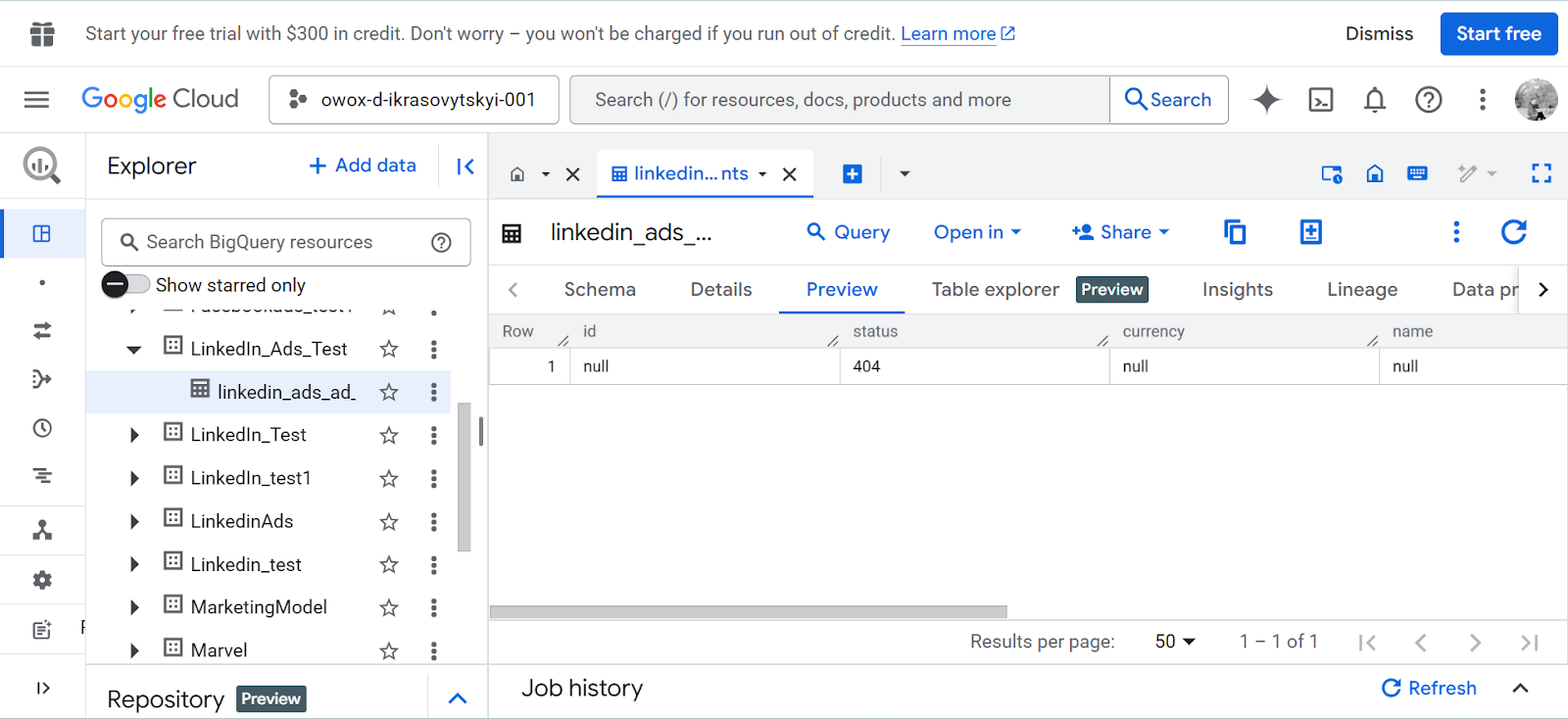The image size is (1568, 719).
Task: Open the Table explorer tab
Action: 995,289
